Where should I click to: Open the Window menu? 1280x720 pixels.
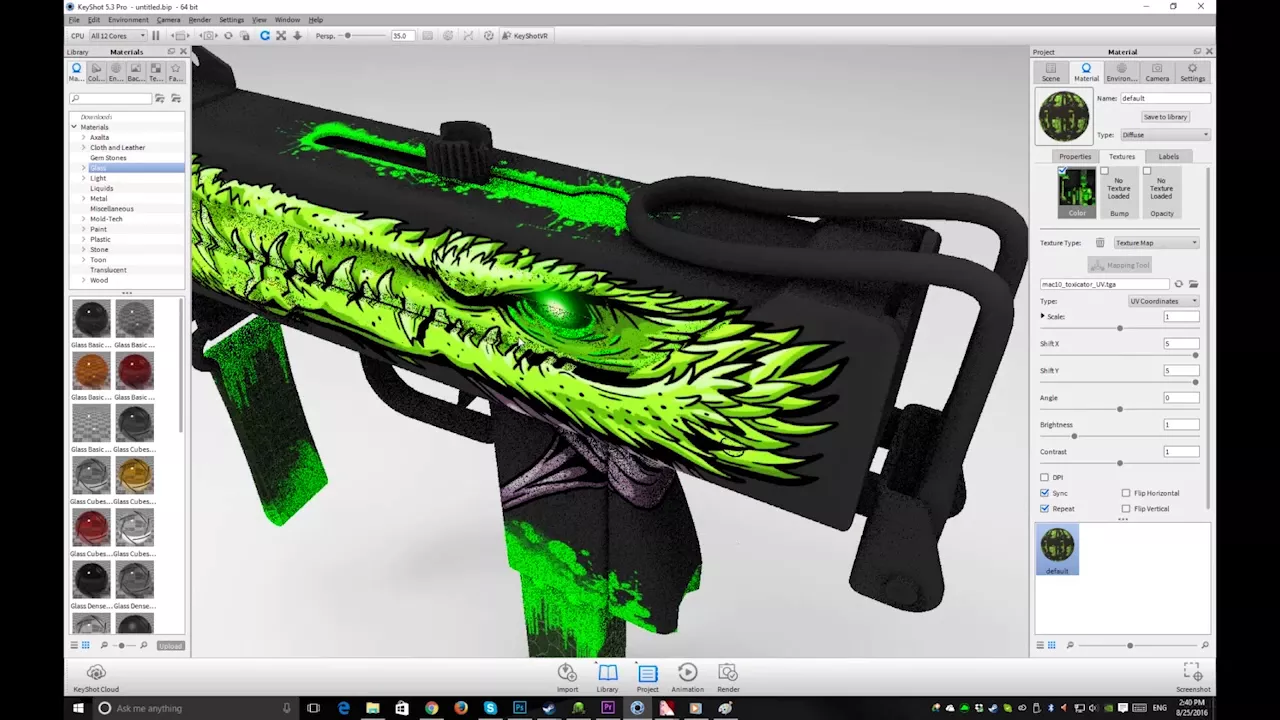point(287,20)
